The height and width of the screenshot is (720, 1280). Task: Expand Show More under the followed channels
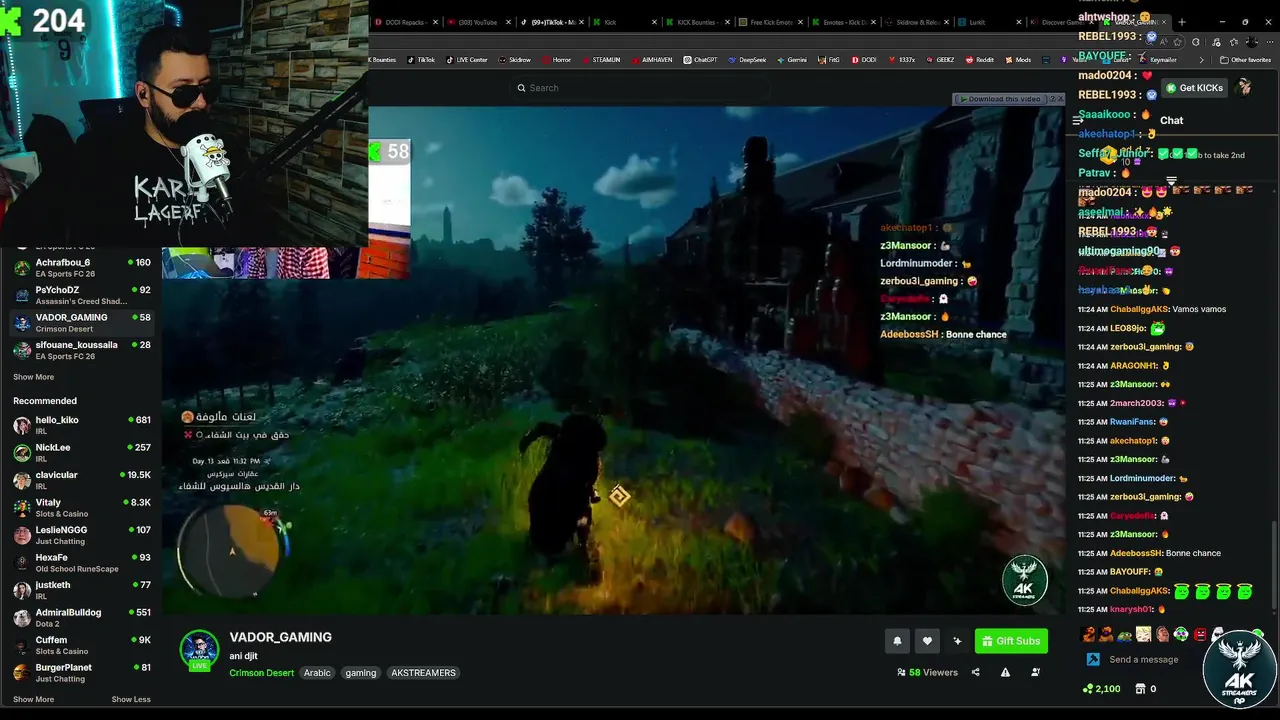click(33, 377)
